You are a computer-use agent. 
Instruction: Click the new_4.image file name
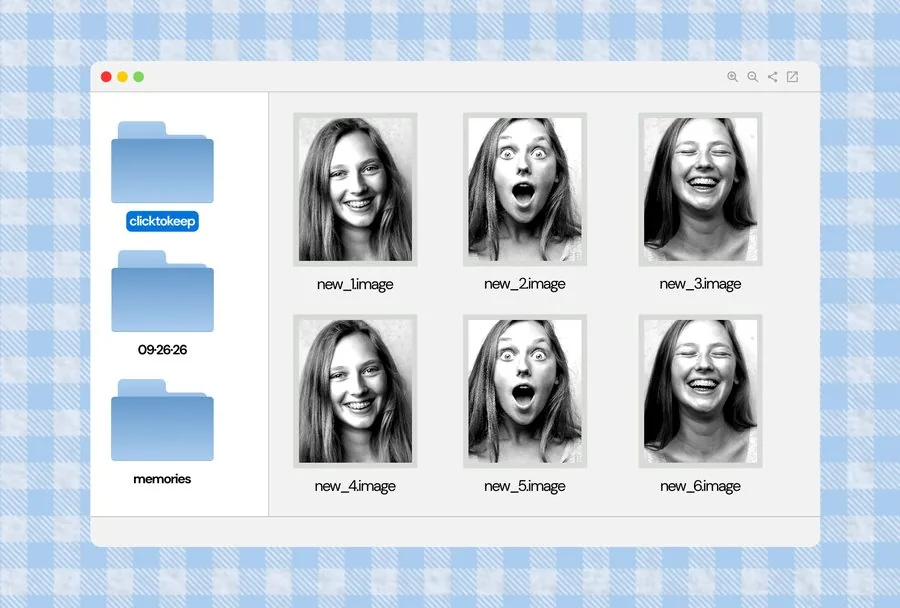355,486
